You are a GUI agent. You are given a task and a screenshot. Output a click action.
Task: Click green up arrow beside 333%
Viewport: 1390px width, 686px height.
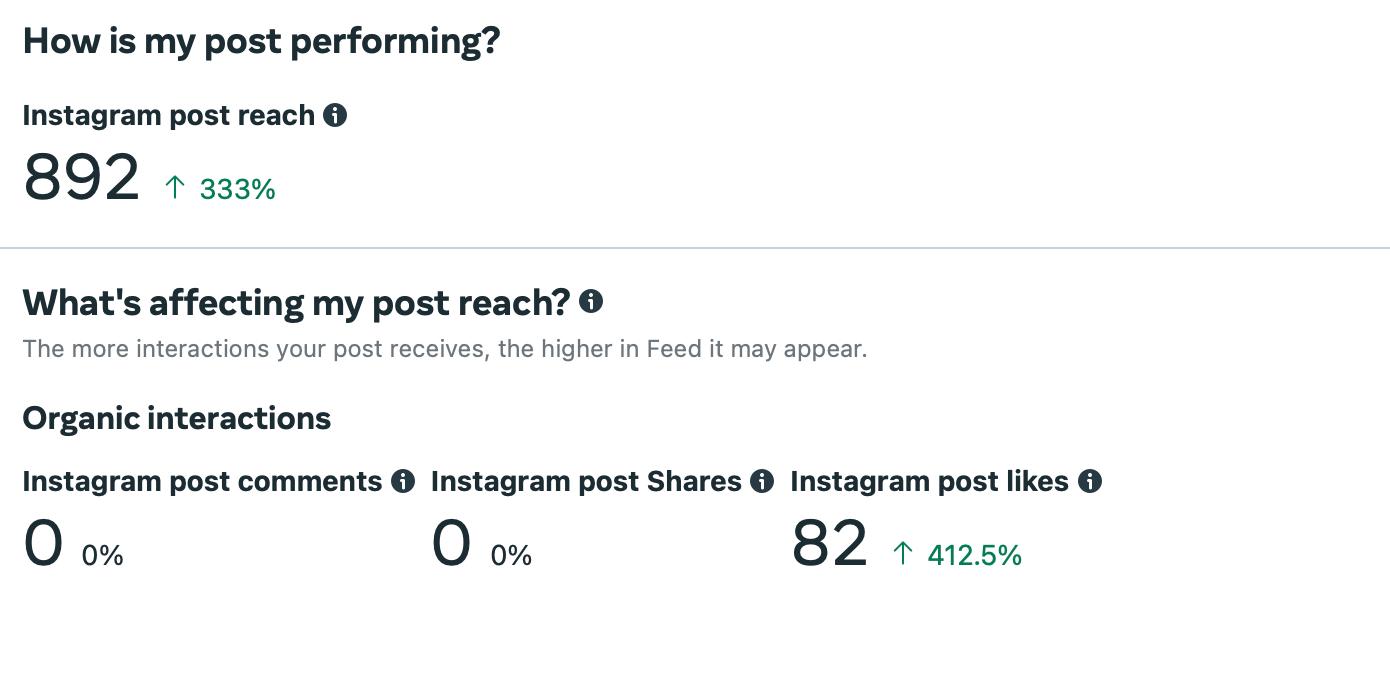175,187
